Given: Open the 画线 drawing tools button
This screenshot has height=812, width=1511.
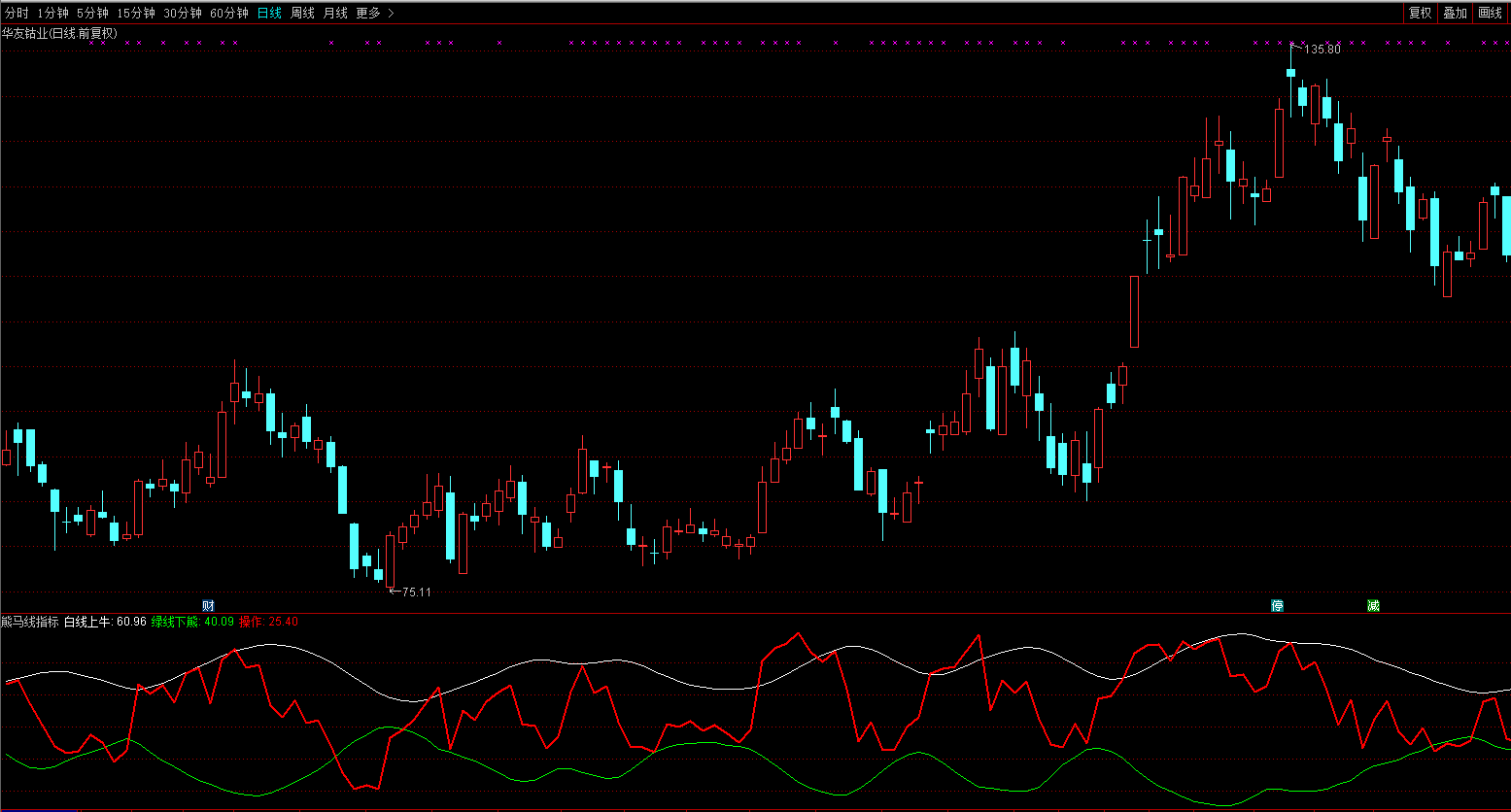Looking at the screenshot, I should pyautogui.click(x=1491, y=13).
